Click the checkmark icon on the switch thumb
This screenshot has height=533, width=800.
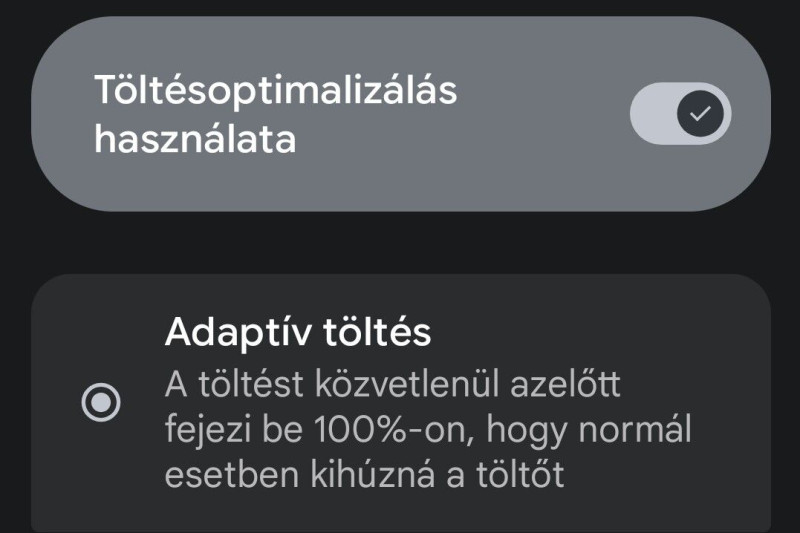701,114
